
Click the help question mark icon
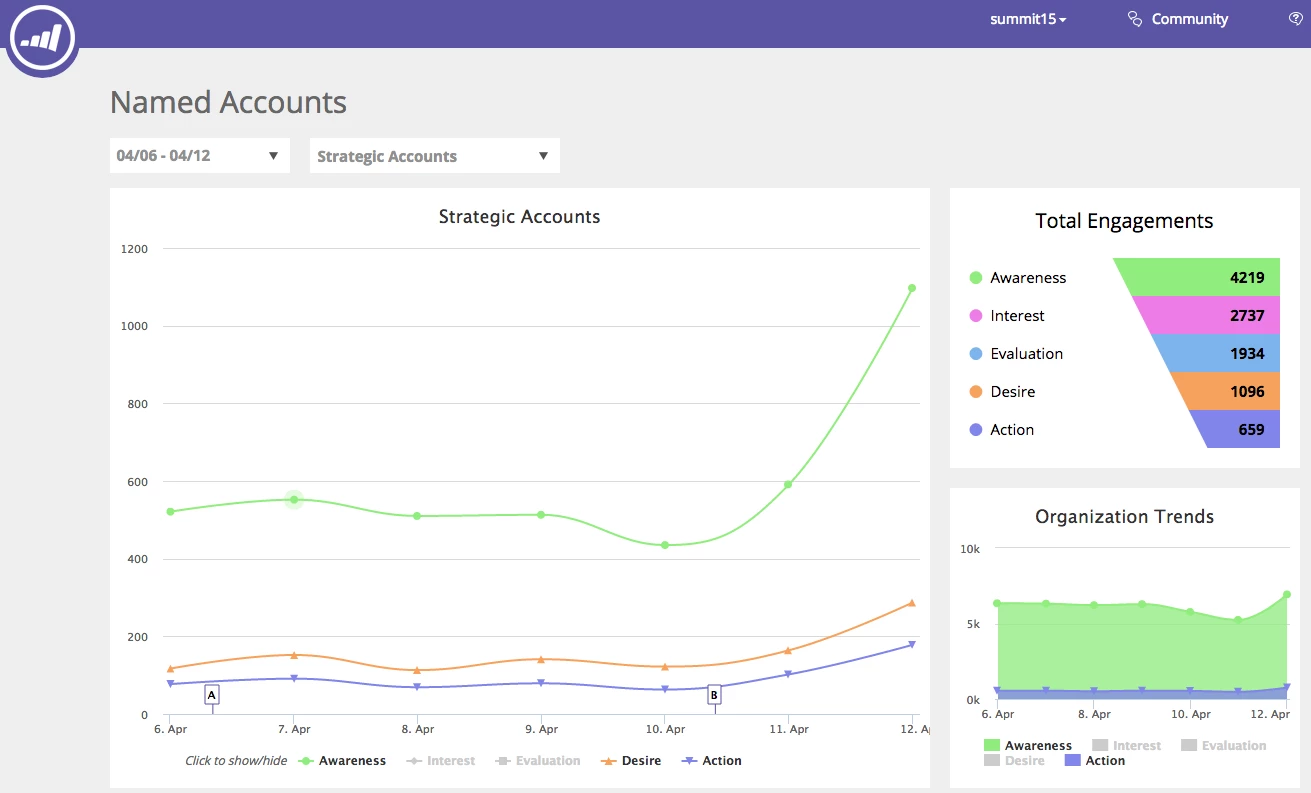point(1296,19)
